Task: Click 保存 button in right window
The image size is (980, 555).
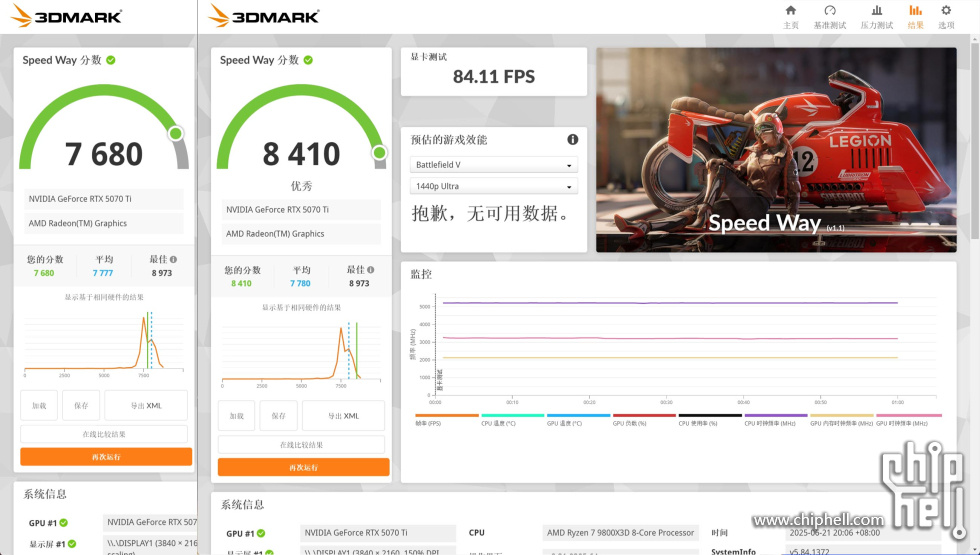Action: (278, 416)
